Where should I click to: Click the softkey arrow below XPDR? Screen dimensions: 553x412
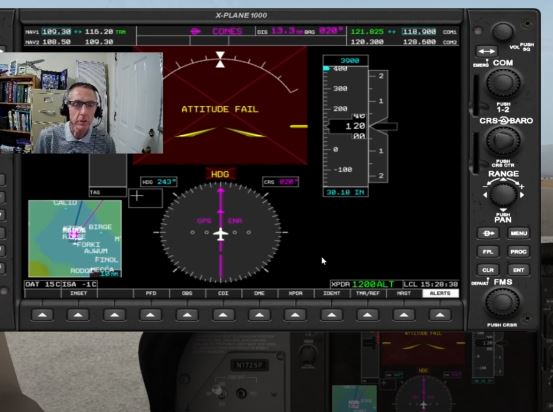click(295, 315)
